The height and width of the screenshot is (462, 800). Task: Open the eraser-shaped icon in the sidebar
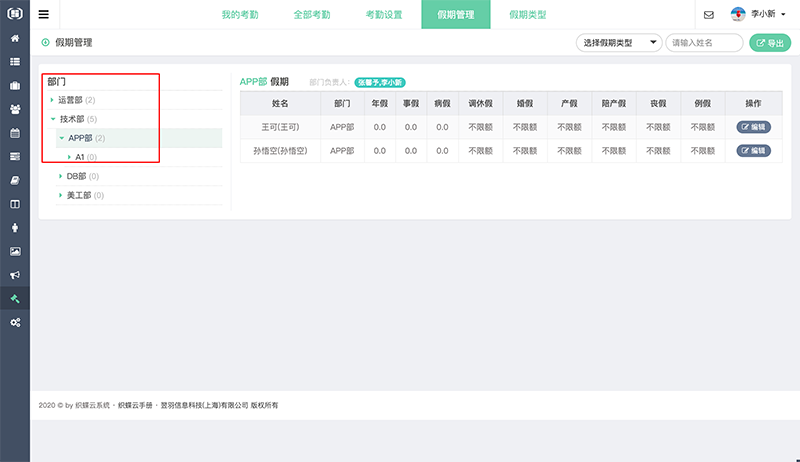pos(15,180)
